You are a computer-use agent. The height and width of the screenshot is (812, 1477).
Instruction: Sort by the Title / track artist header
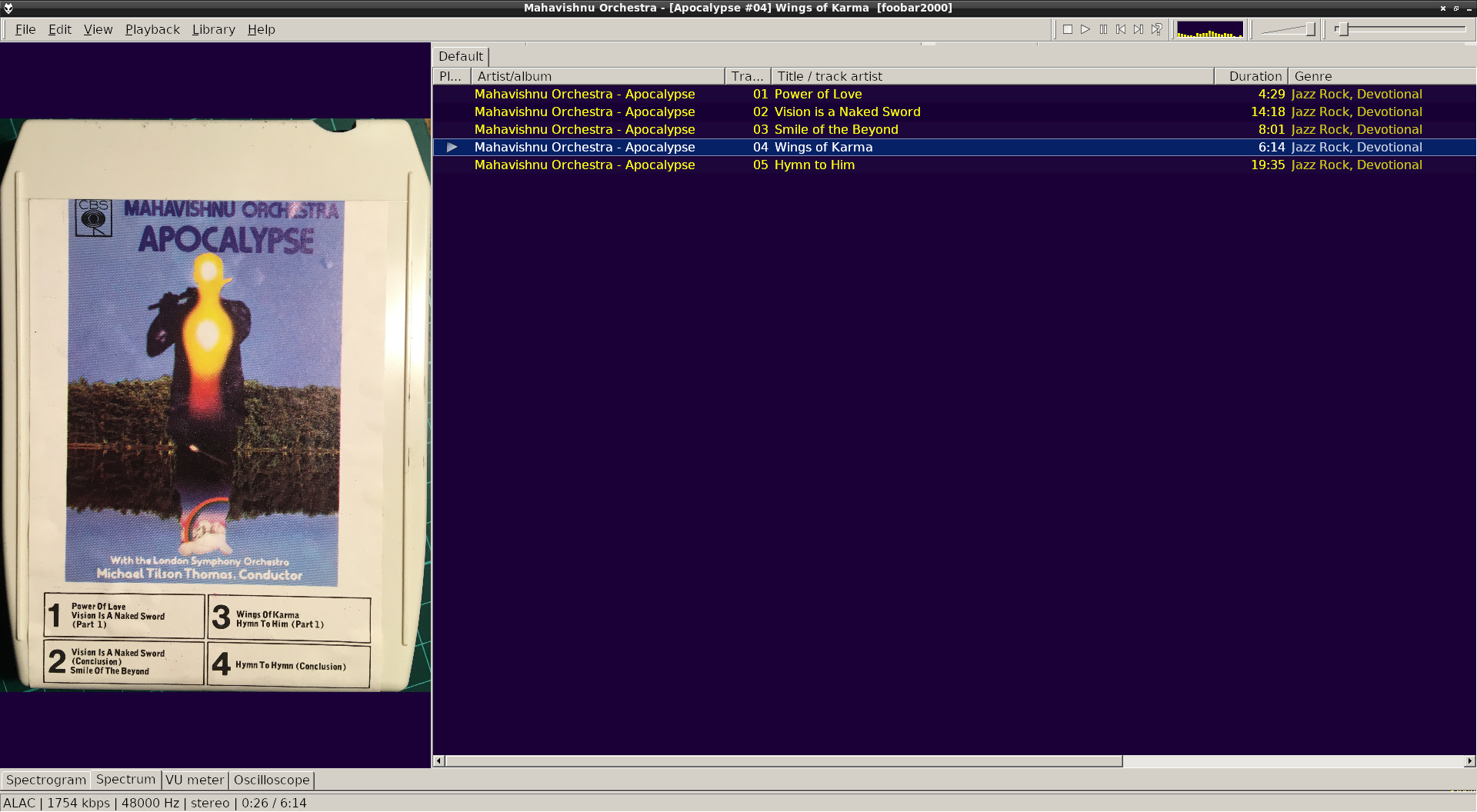point(992,76)
